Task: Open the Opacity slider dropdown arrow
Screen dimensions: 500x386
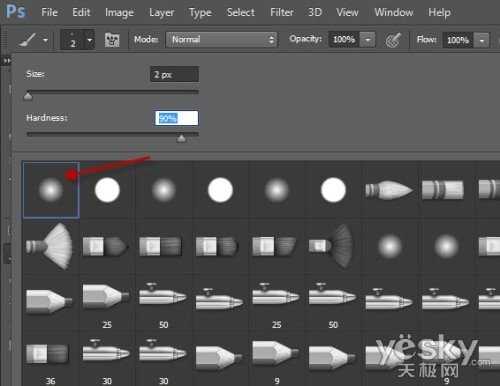Action: click(368, 40)
